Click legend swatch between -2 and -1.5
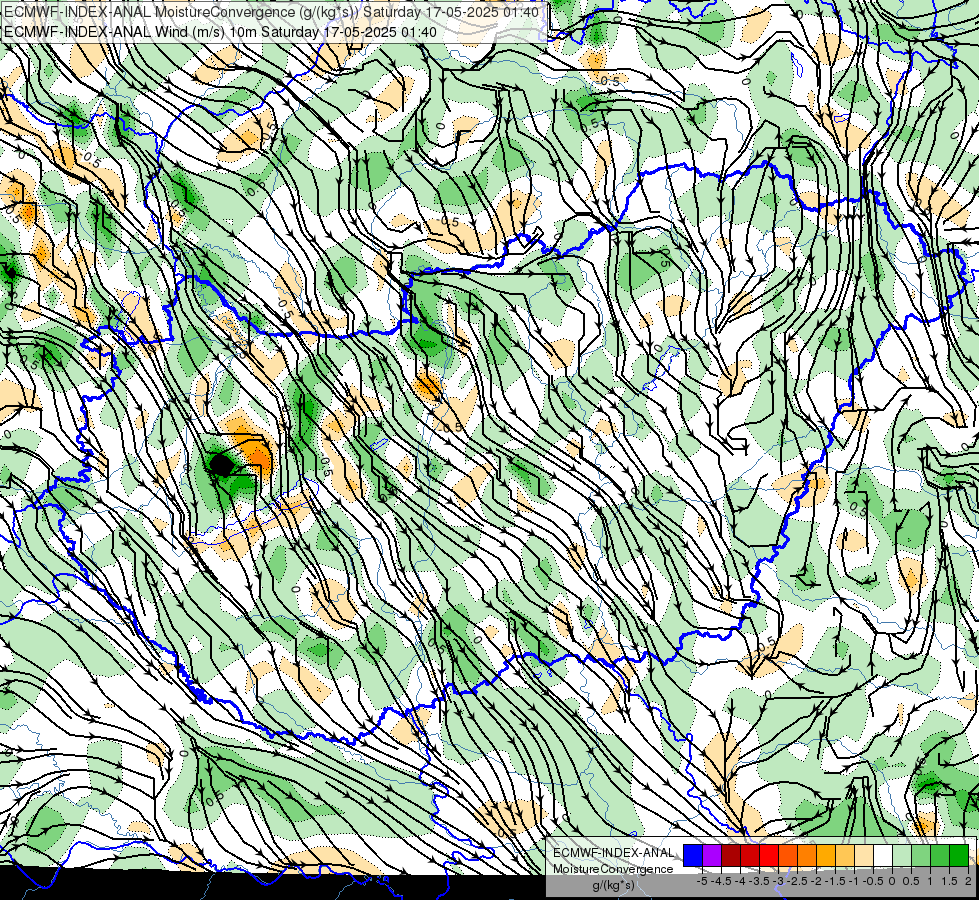Screen dimensions: 979x900 click(x=826, y=855)
